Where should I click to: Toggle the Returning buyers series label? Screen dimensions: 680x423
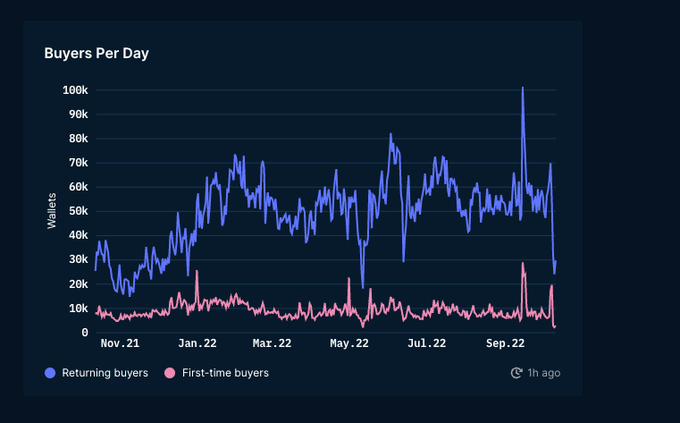105,373
